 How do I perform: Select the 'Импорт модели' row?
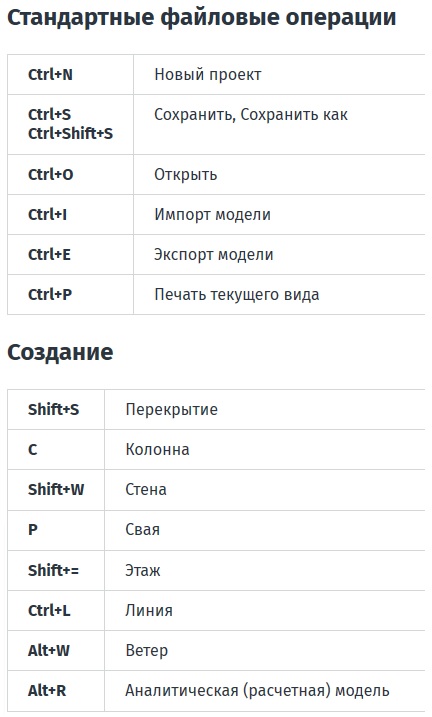(216, 214)
